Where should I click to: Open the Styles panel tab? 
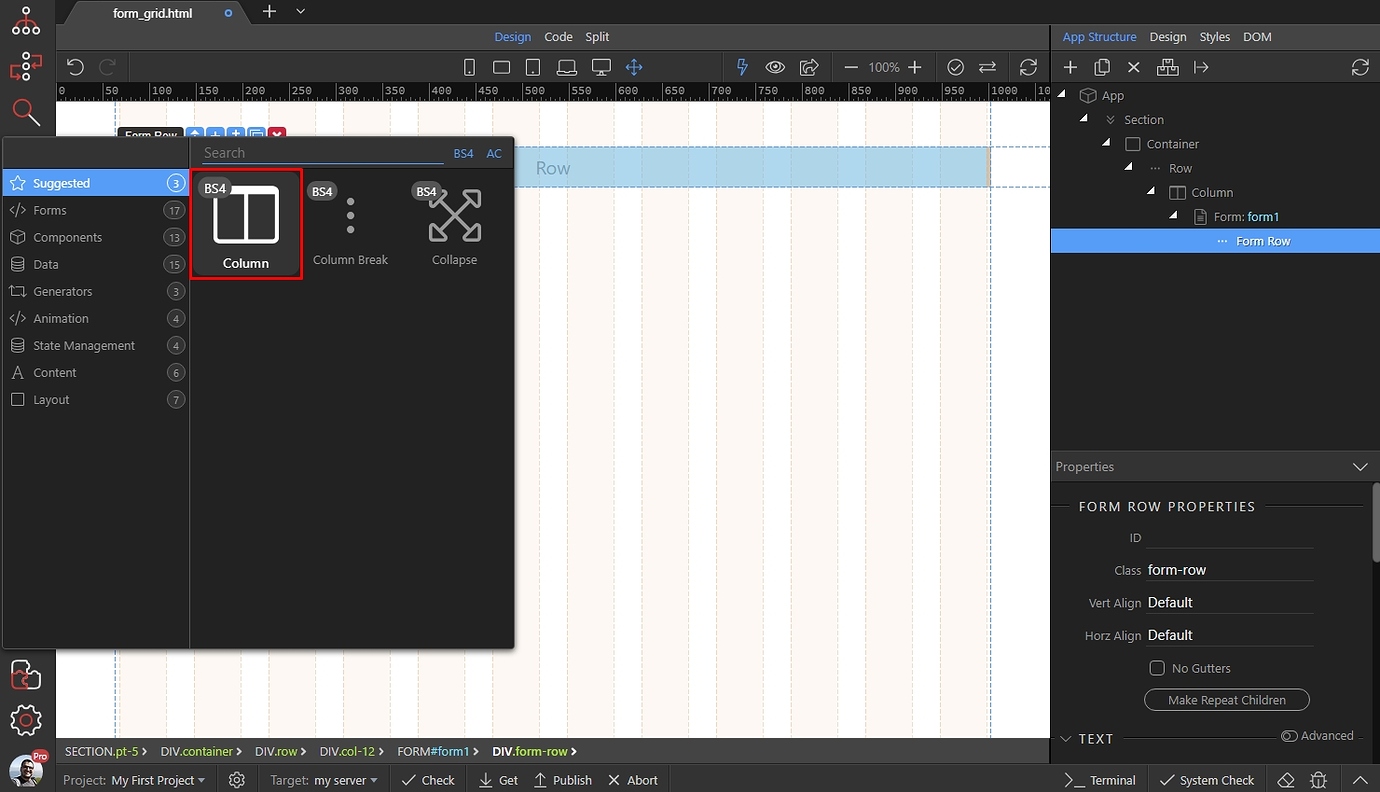[1214, 37]
